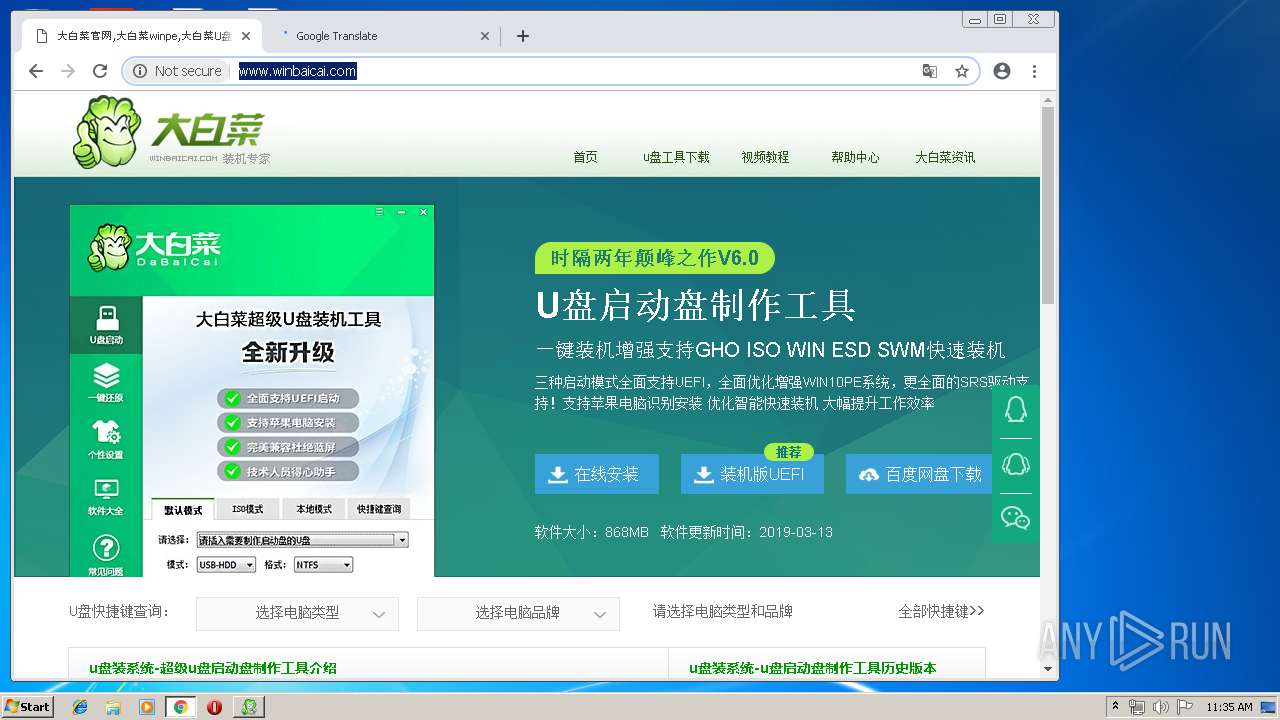Image resolution: width=1280 pixels, height=720 pixels.
Task: Click the red Opera-style taskbar icon
Action: click(214, 707)
